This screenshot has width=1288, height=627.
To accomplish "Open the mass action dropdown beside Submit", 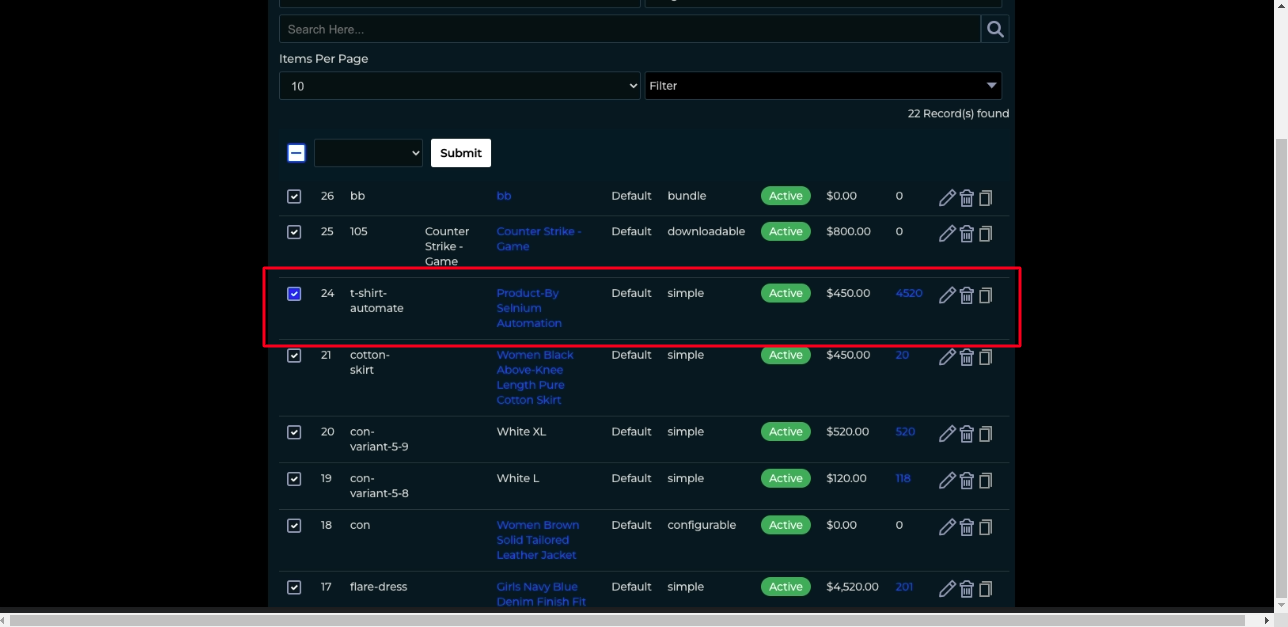I will point(368,153).
